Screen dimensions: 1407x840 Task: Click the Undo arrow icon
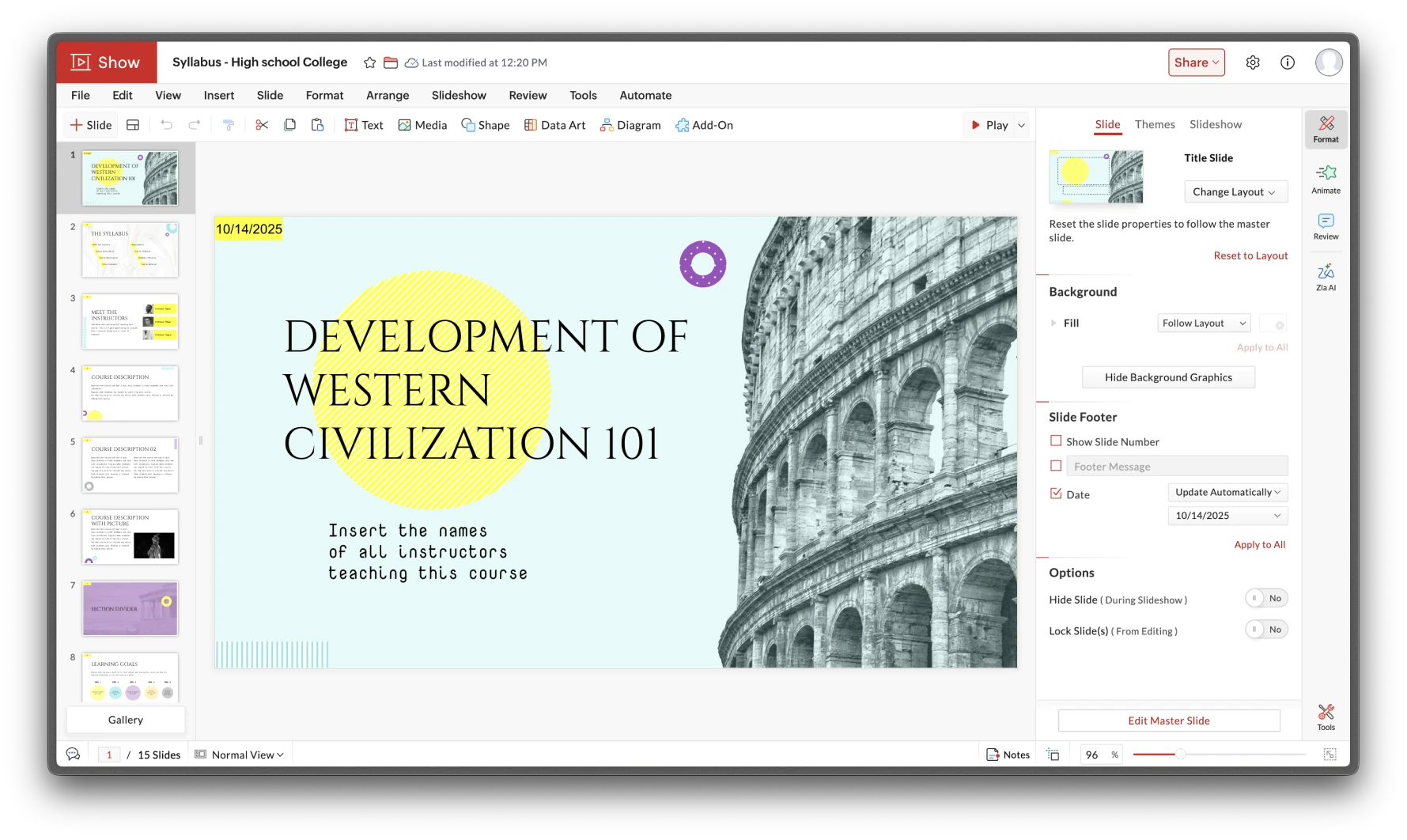[166, 125]
